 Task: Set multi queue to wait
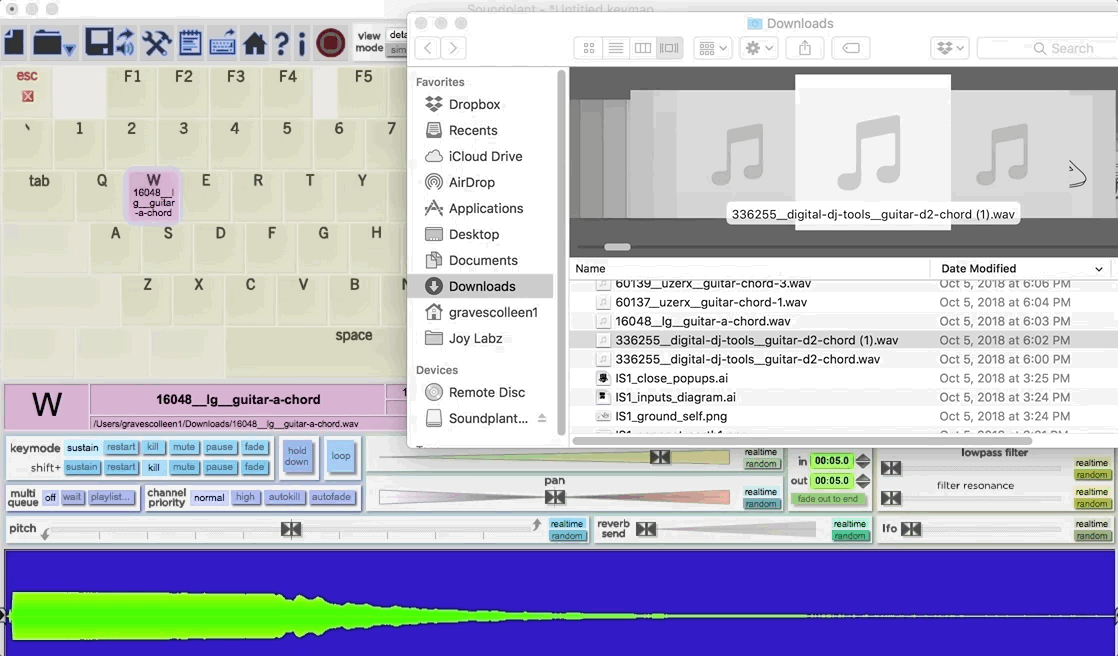[x=71, y=497]
